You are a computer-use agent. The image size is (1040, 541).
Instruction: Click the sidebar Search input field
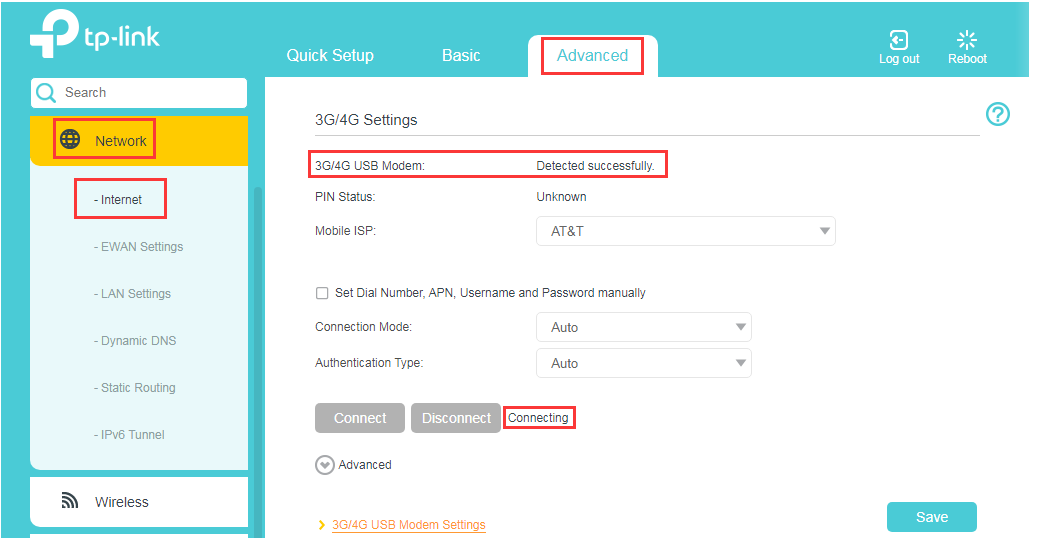click(150, 93)
